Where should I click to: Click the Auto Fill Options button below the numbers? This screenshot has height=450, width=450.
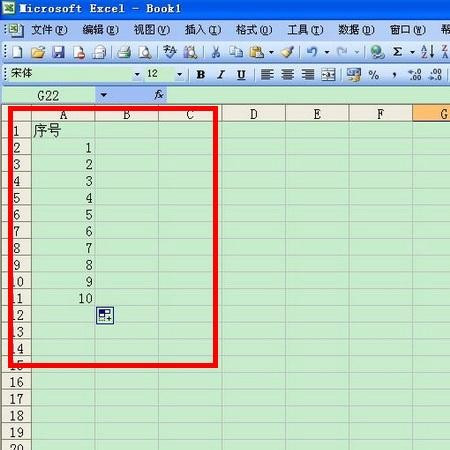(105, 315)
